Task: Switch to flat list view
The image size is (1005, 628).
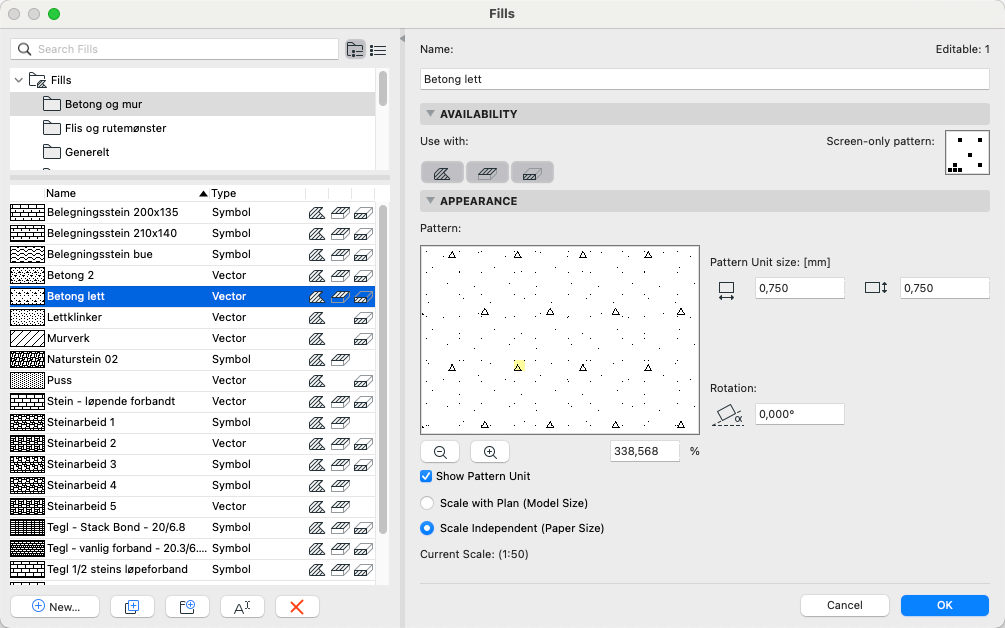Action: tap(378, 49)
